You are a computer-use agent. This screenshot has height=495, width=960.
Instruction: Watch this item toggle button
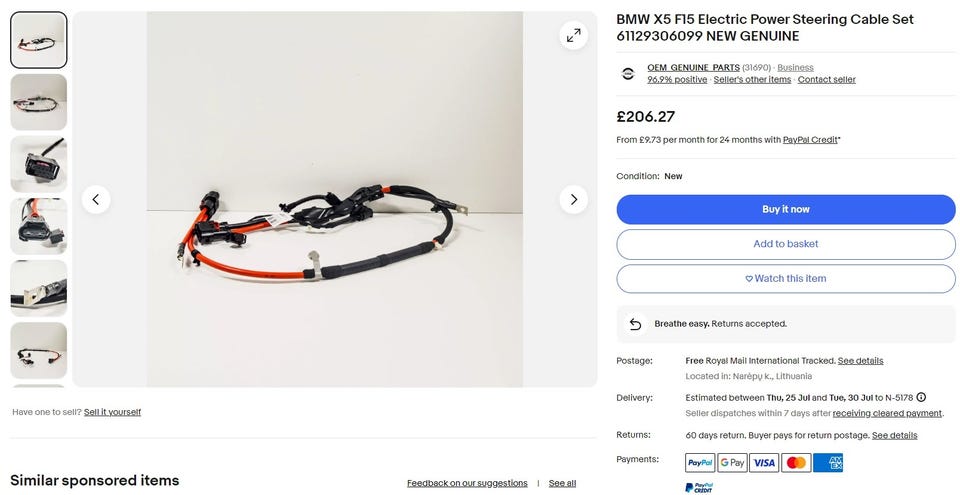click(x=786, y=279)
